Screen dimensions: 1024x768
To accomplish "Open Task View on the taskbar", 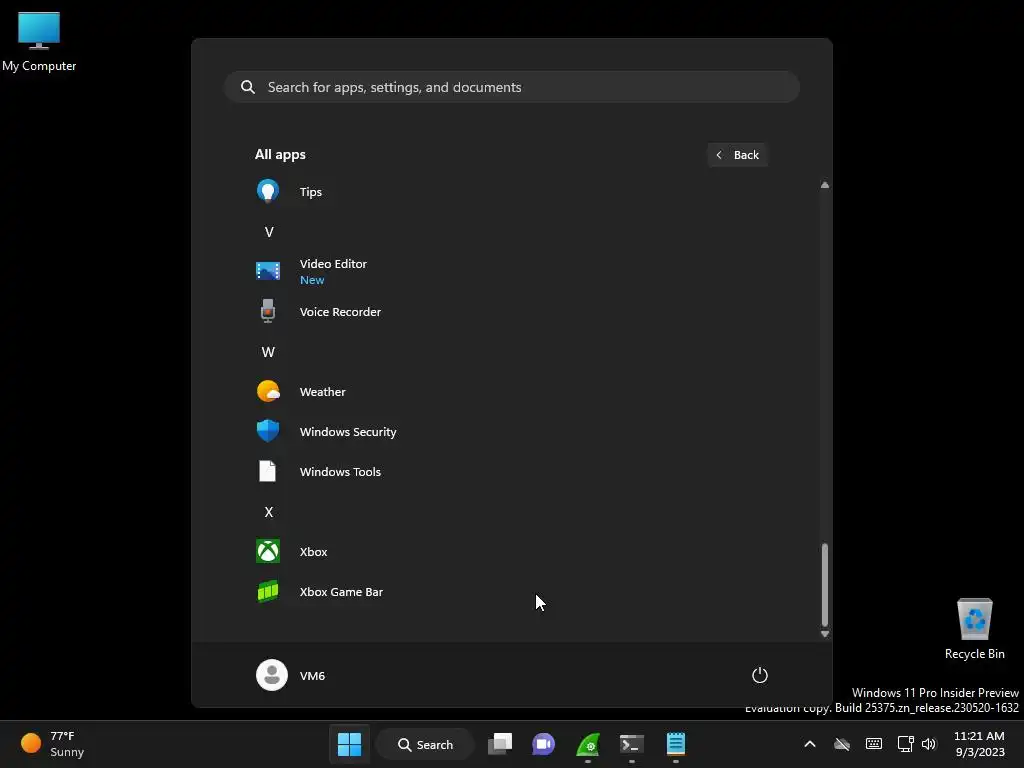I will pyautogui.click(x=500, y=744).
